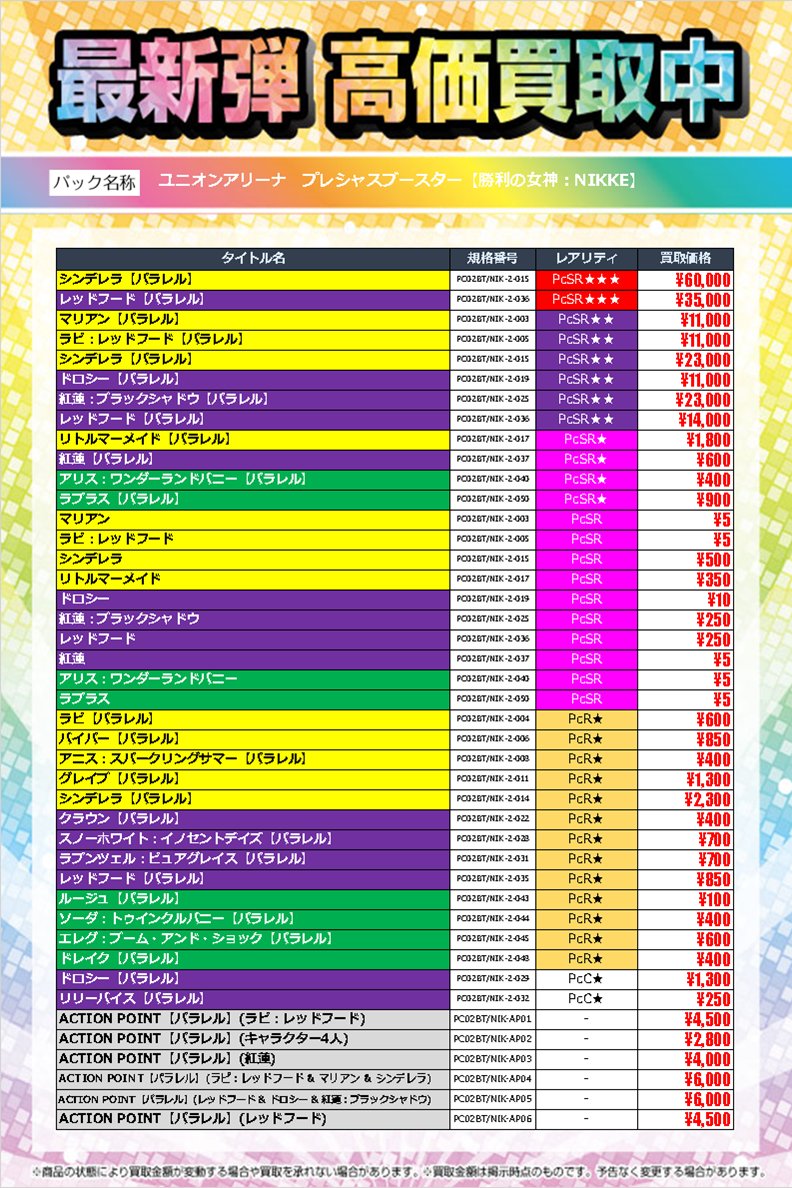Select the ¥60,000 price cell

(x=685, y=280)
